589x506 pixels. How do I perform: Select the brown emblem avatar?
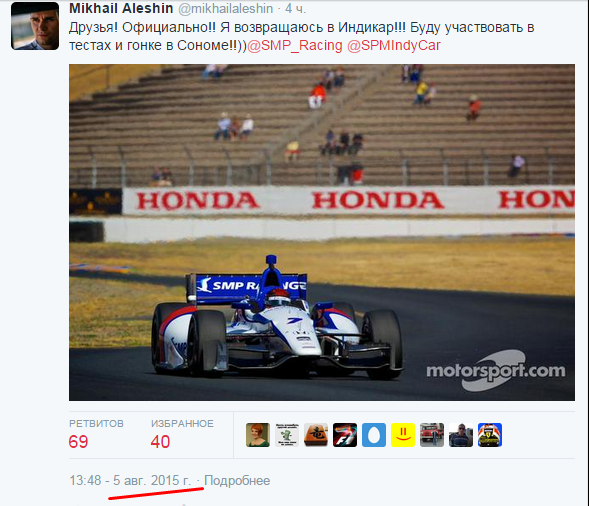[x=316, y=435]
